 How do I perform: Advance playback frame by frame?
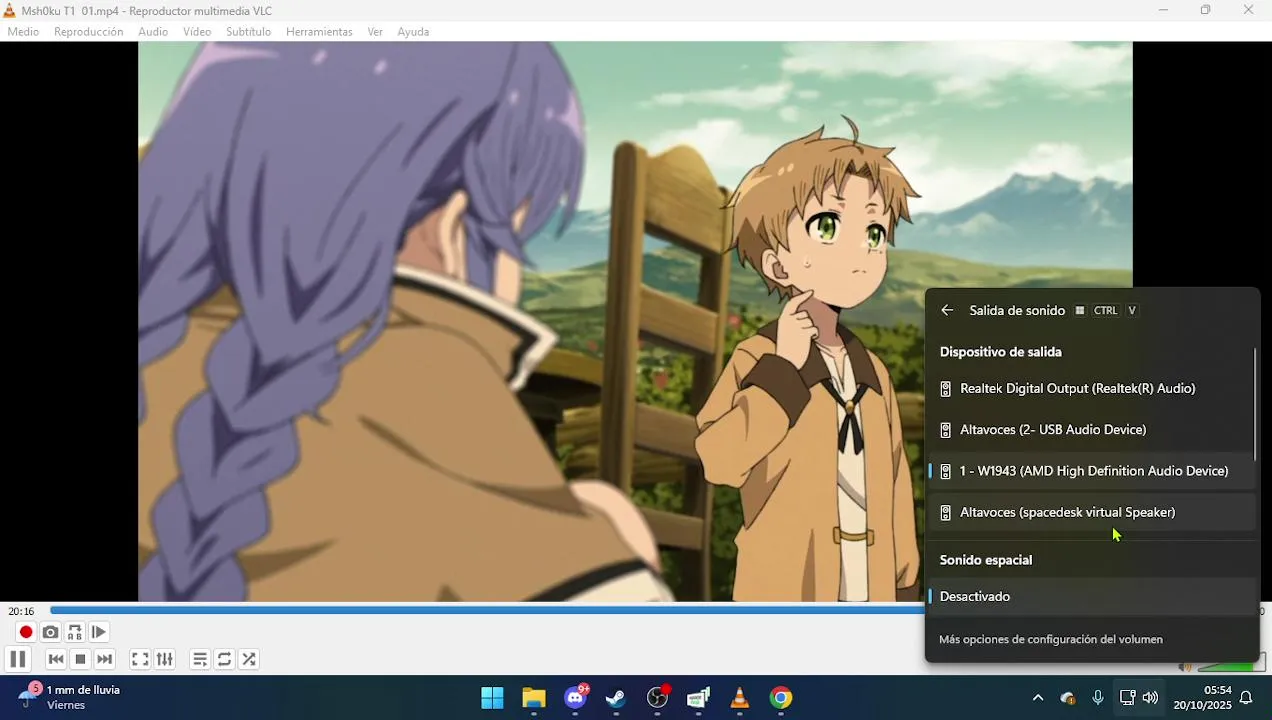99,632
